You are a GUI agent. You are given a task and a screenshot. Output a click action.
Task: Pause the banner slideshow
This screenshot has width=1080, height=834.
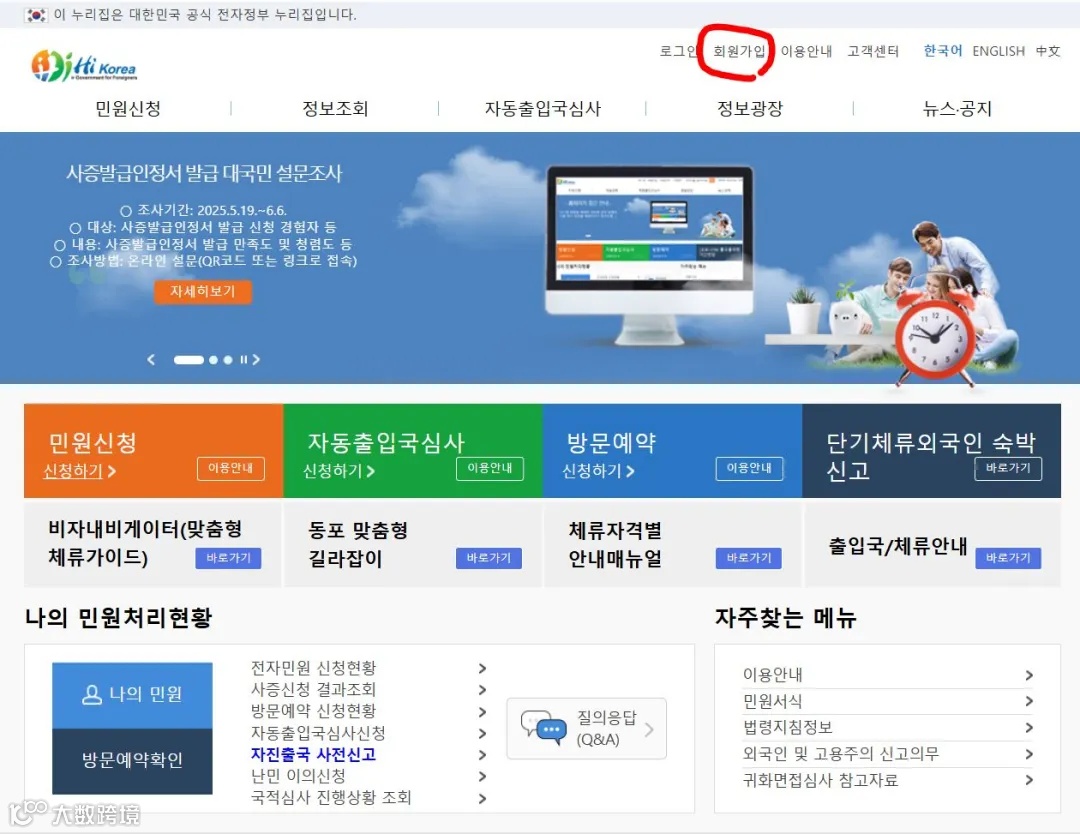pos(243,358)
